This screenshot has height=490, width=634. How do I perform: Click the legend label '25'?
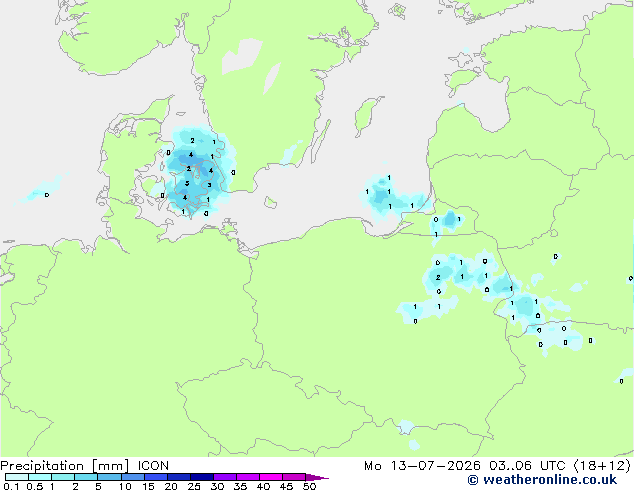[194, 486]
